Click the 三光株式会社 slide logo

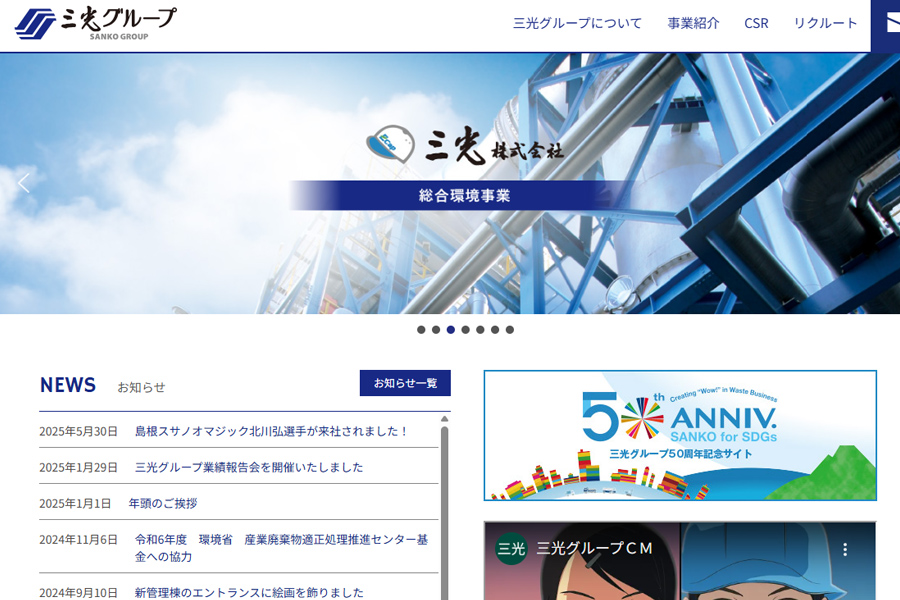465,145
